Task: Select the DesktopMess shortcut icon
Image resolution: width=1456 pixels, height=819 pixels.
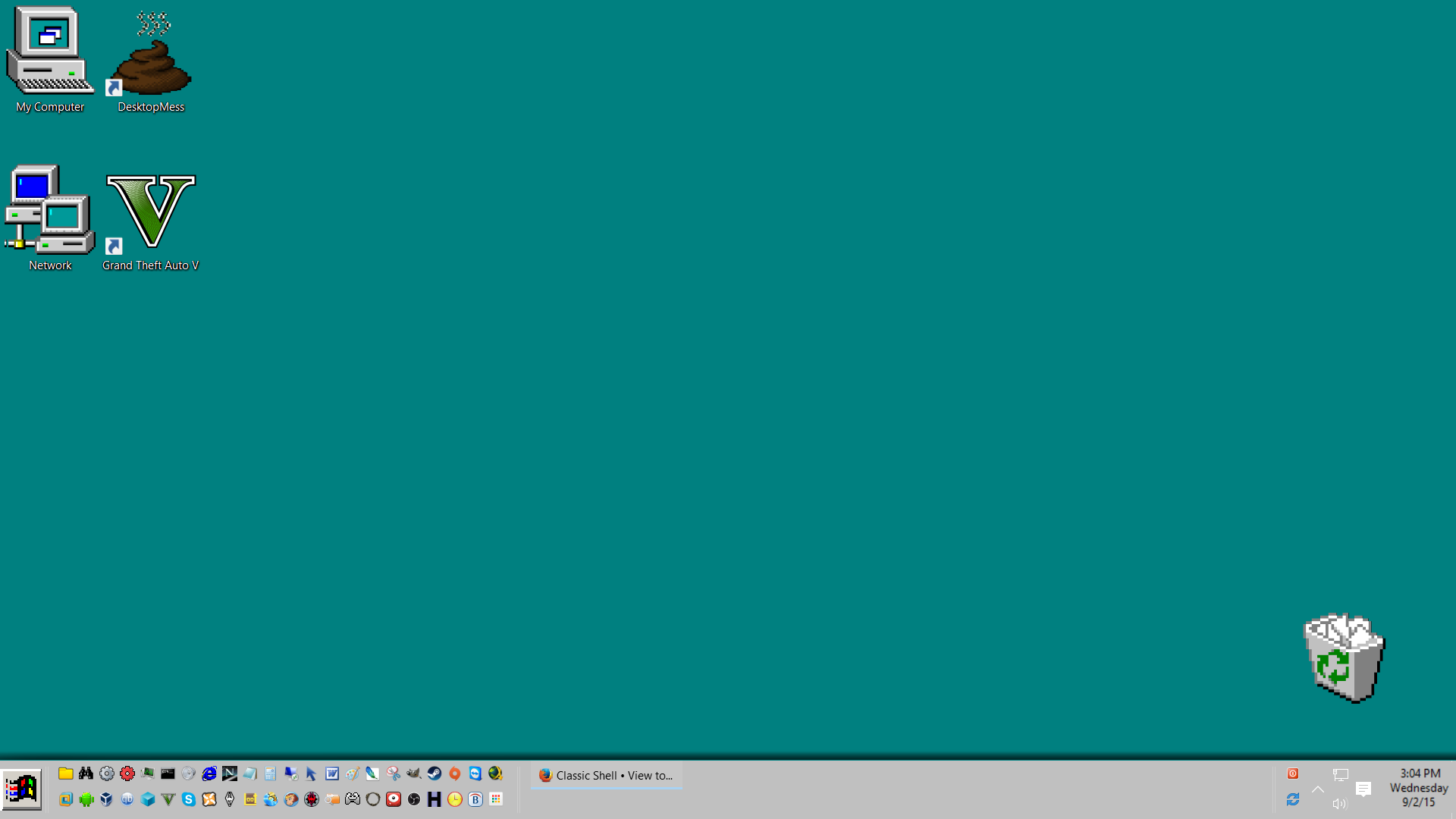Action: 151,62
